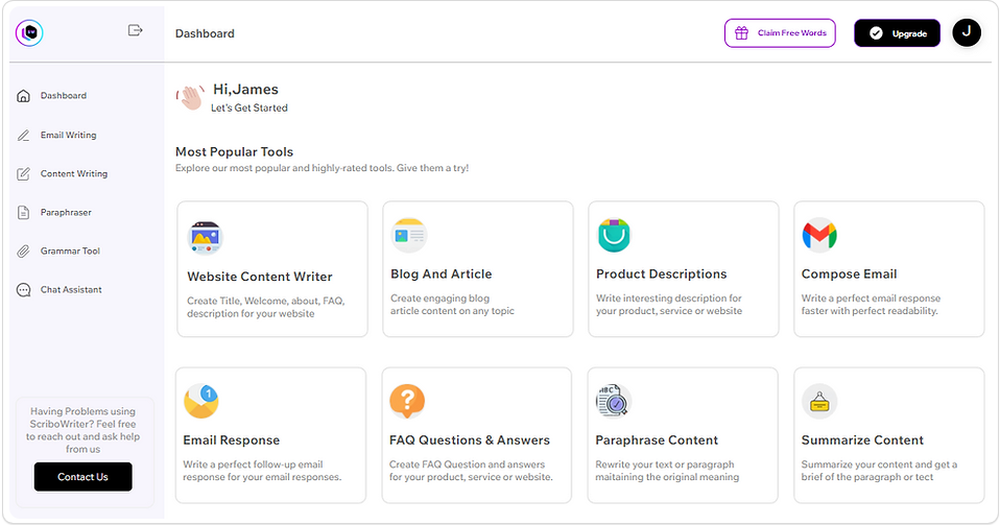Click the Blog And Article icon

pyautogui.click(x=409, y=235)
